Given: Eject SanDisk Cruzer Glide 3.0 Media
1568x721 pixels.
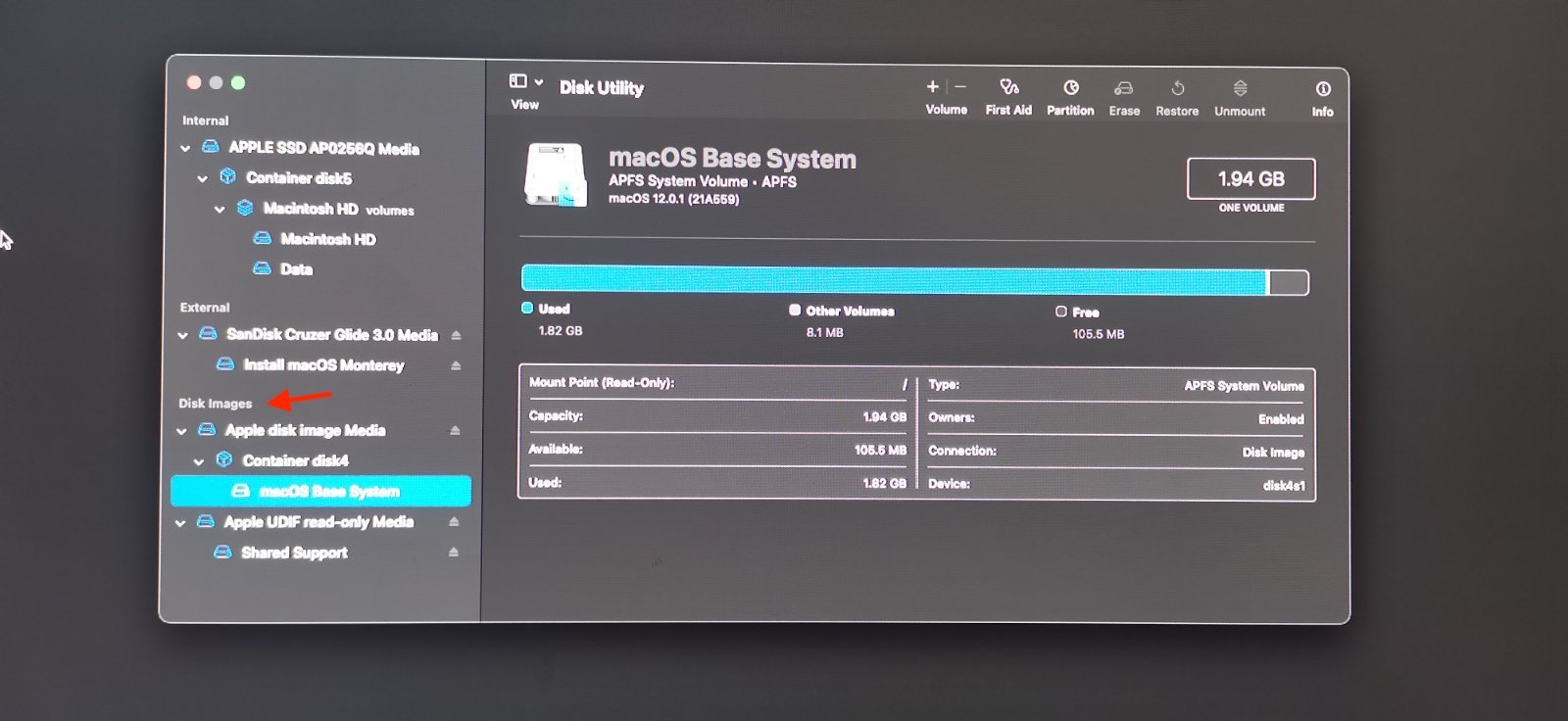Looking at the screenshot, I should pyautogui.click(x=456, y=335).
